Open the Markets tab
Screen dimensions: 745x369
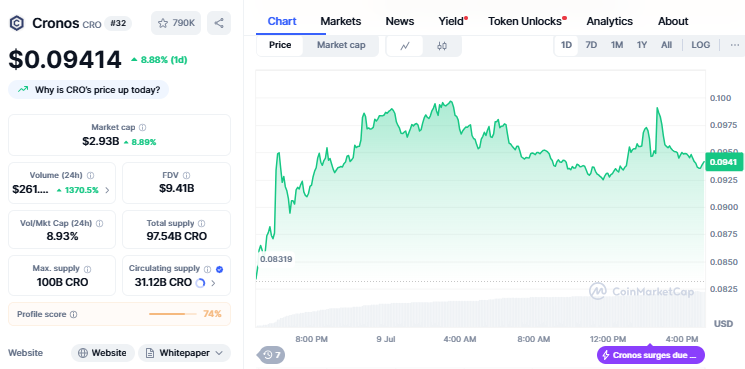(x=341, y=21)
